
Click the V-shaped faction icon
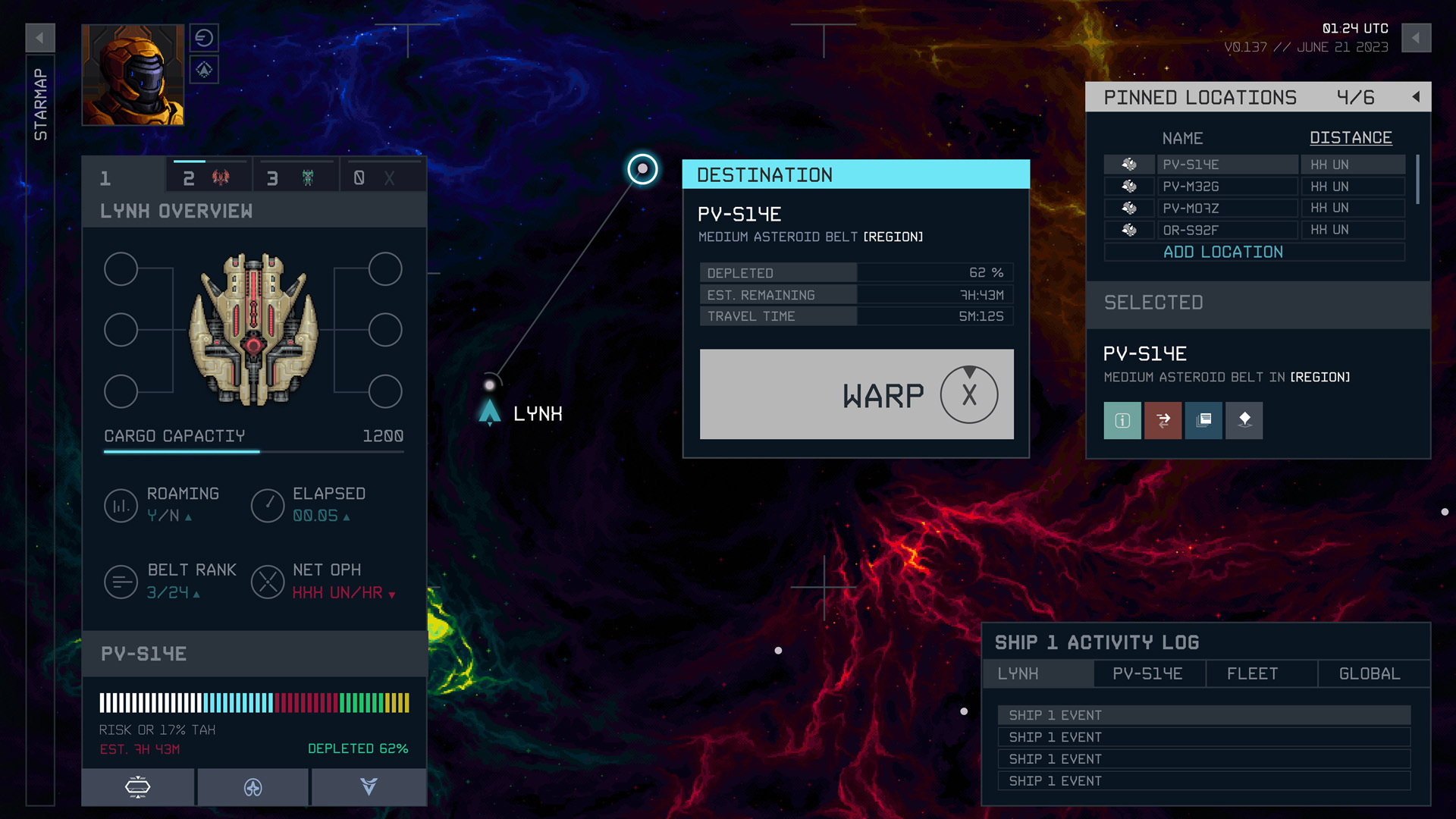click(x=369, y=787)
